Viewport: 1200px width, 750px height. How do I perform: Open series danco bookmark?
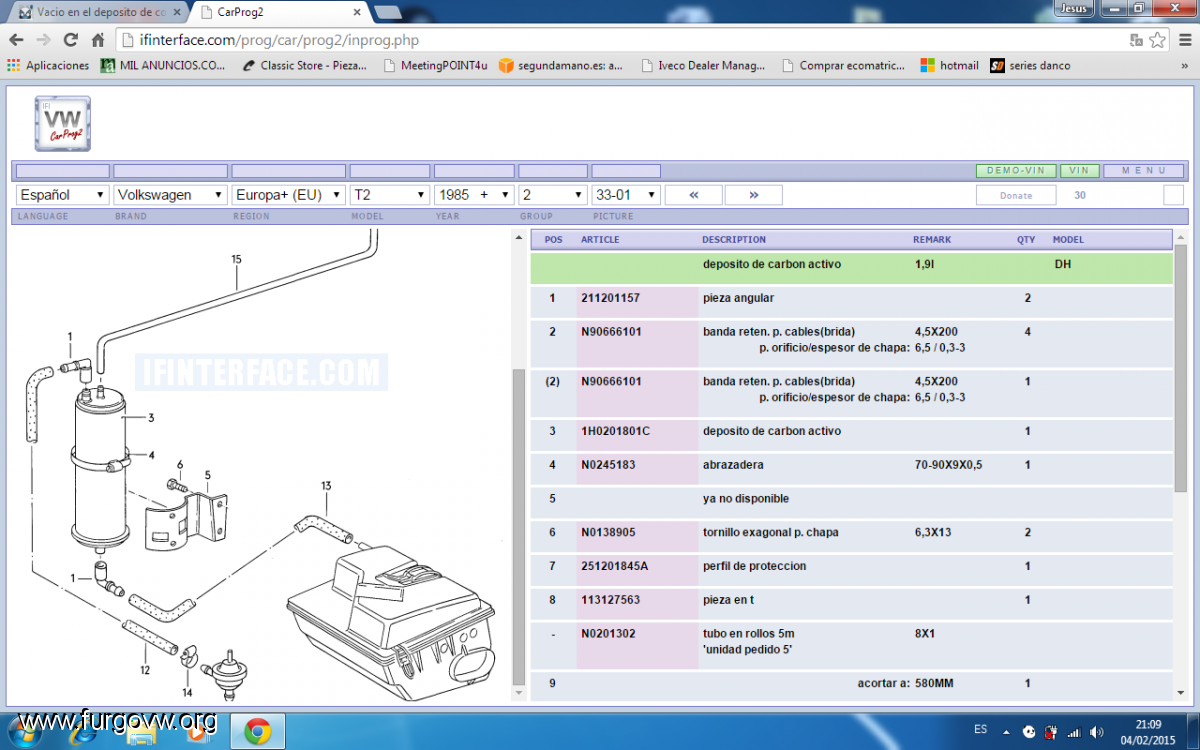(1030, 66)
